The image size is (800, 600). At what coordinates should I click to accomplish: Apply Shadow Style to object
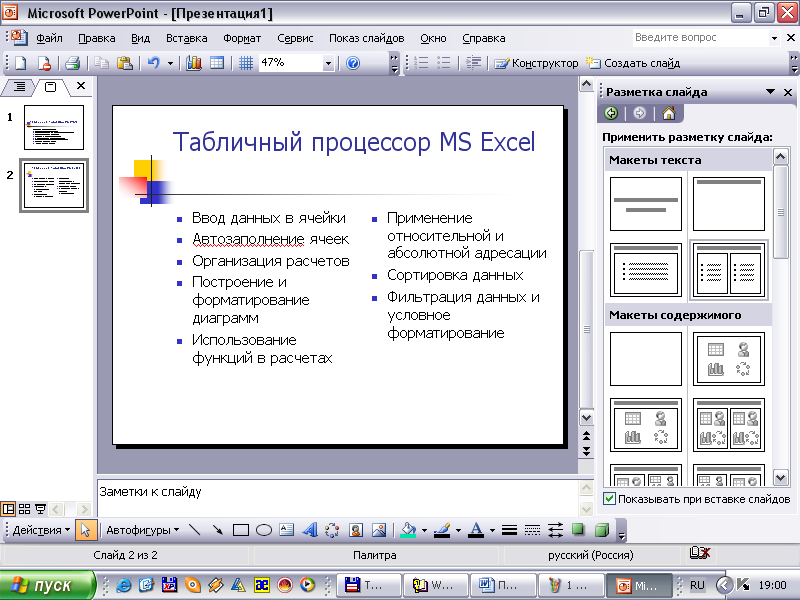(x=578, y=530)
